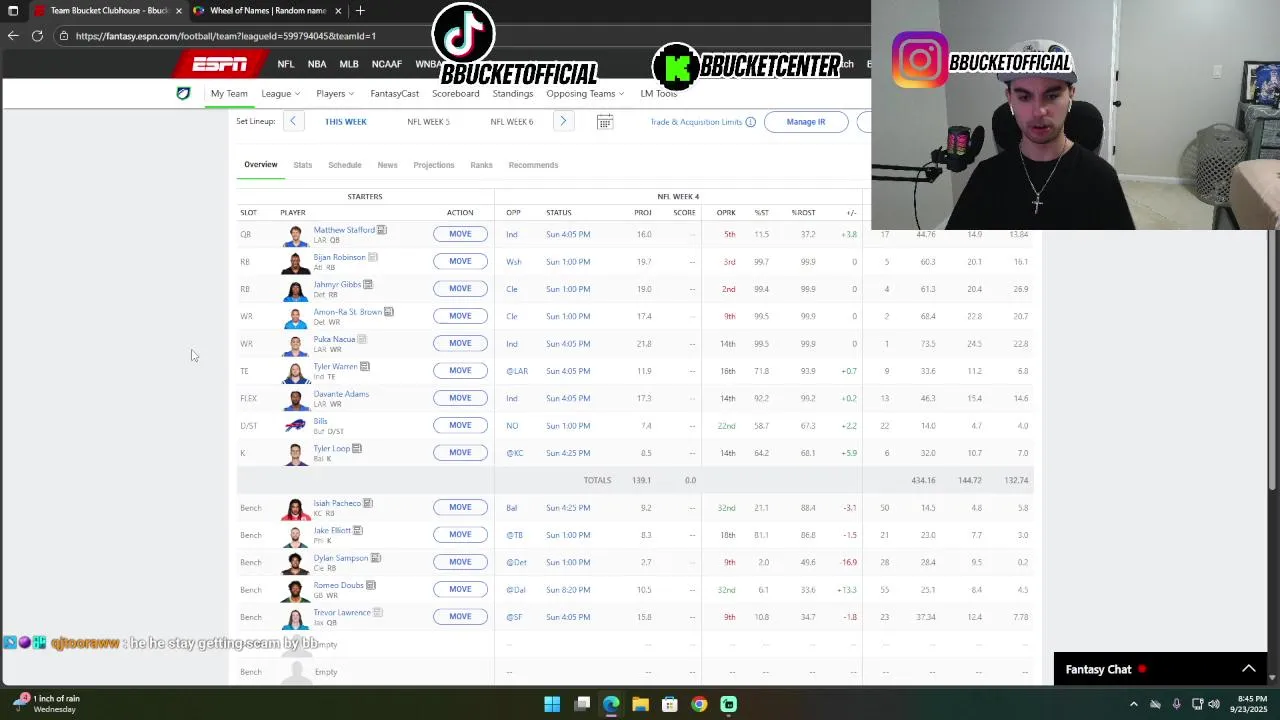Image resolution: width=1280 pixels, height=720 pixels.
Task: Open Tyler Loop's player news icon
Action: (x=357, y=448)
